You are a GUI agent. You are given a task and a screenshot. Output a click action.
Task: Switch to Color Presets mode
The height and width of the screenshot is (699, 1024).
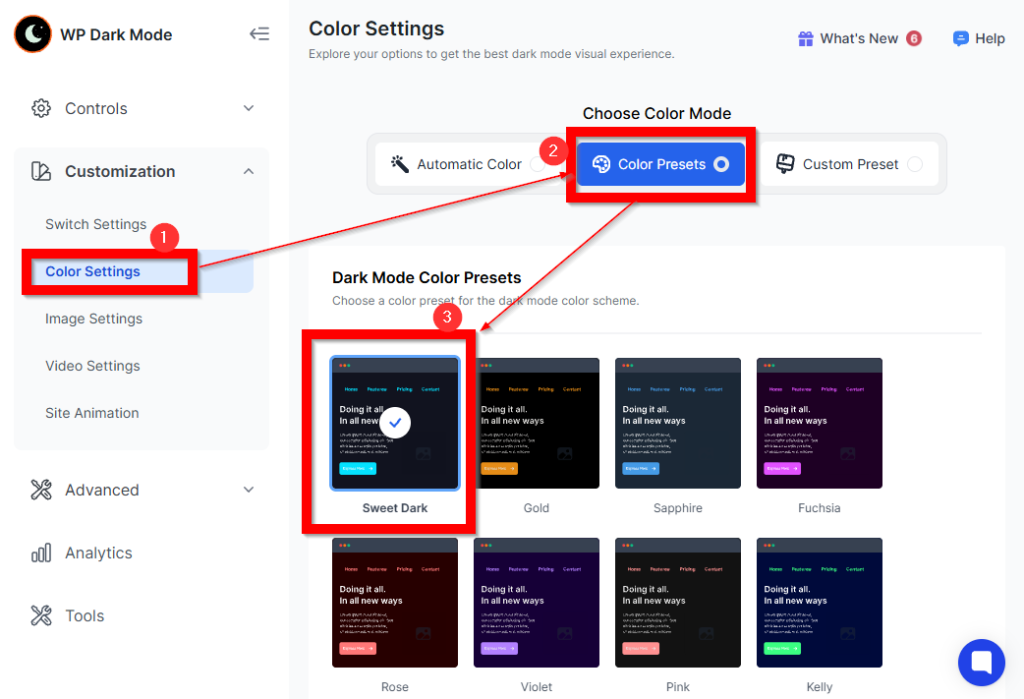661,164
